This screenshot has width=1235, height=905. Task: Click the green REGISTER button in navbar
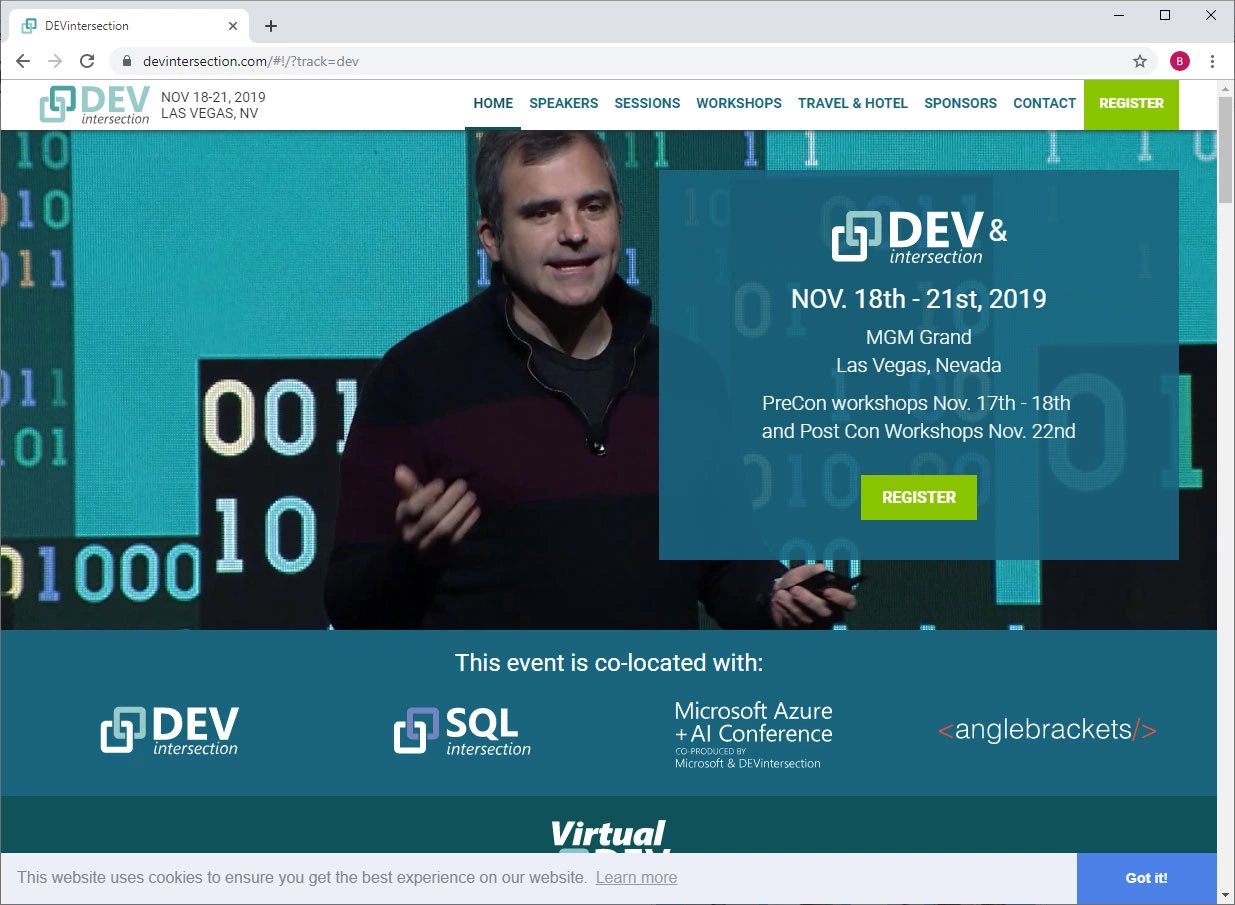[1131, 104]
